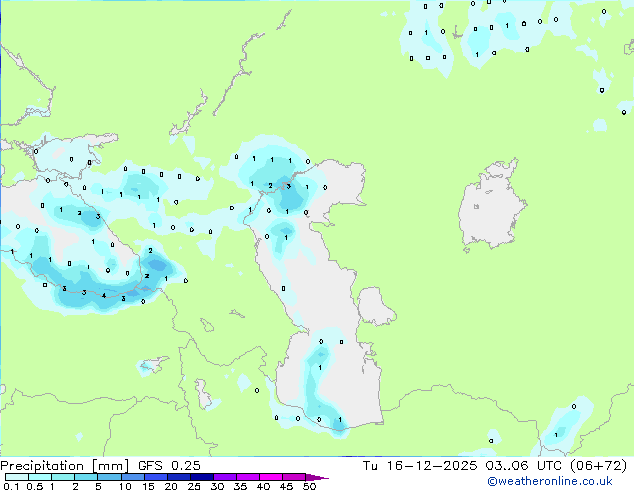The width and height of the screenshot is (634, 490).
Task: Click the legend label '0.1'
Action: pos(11,486)
